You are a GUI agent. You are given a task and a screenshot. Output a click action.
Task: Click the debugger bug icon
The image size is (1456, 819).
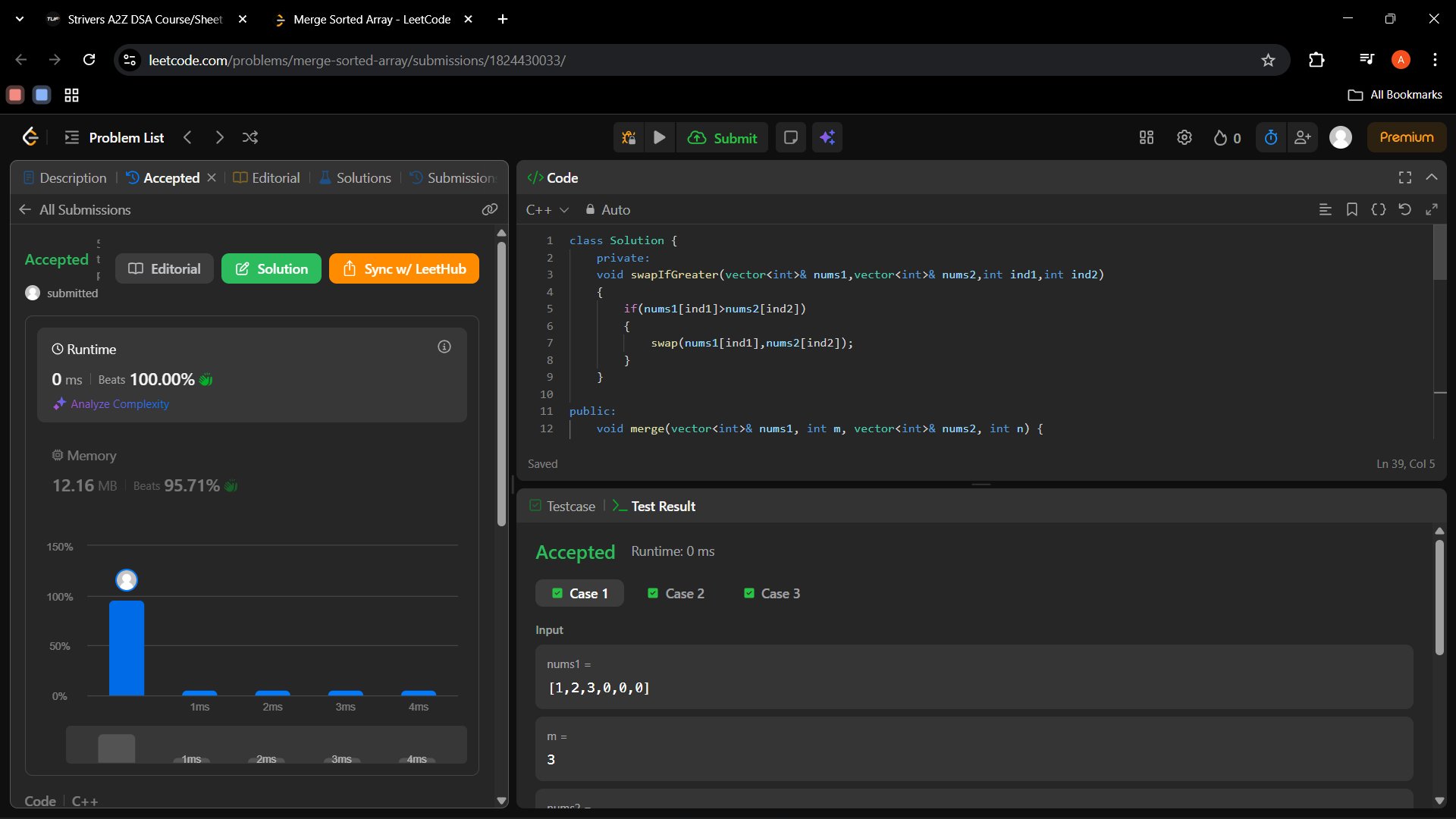[629, 137]
